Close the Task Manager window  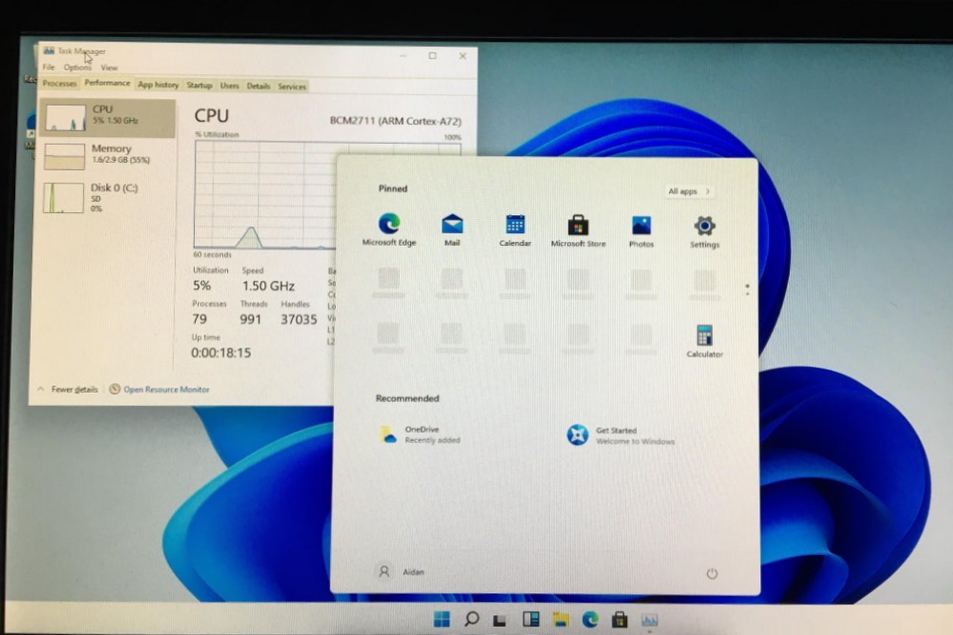[x=463, y=56]
